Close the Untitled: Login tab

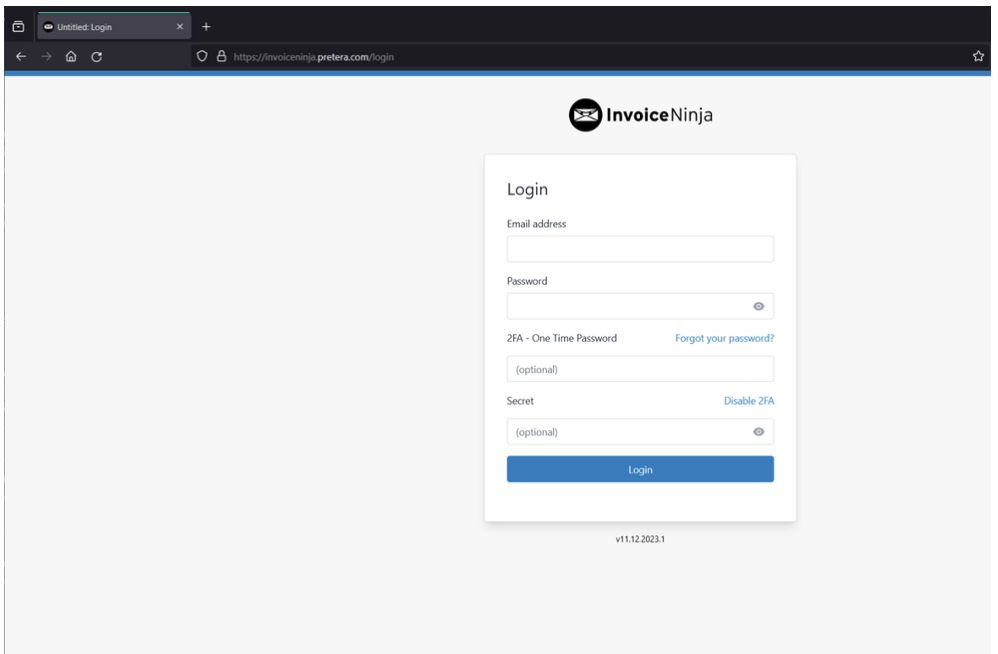(x=180, y=27)
